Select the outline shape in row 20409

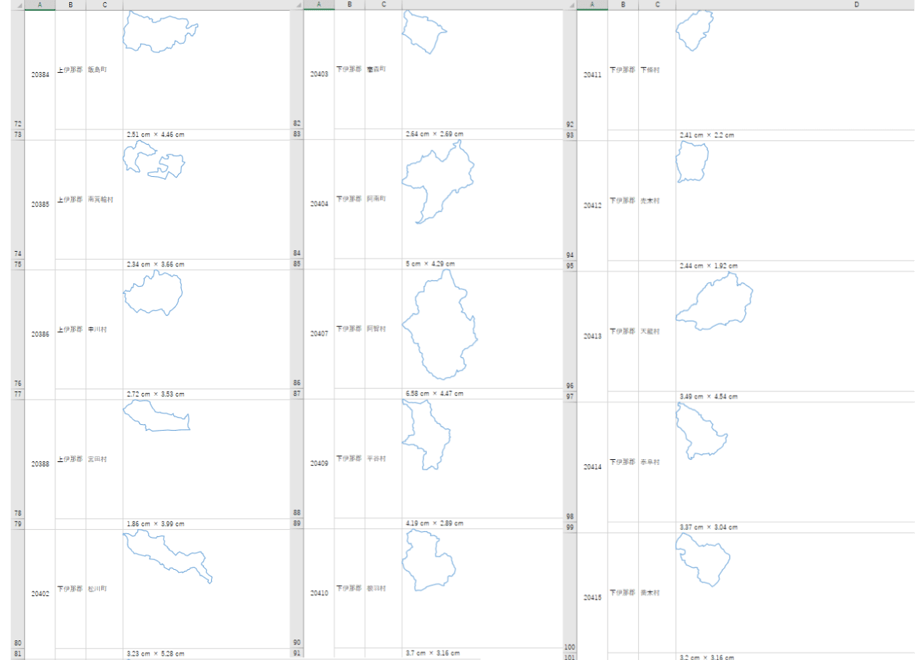point(426,435)
